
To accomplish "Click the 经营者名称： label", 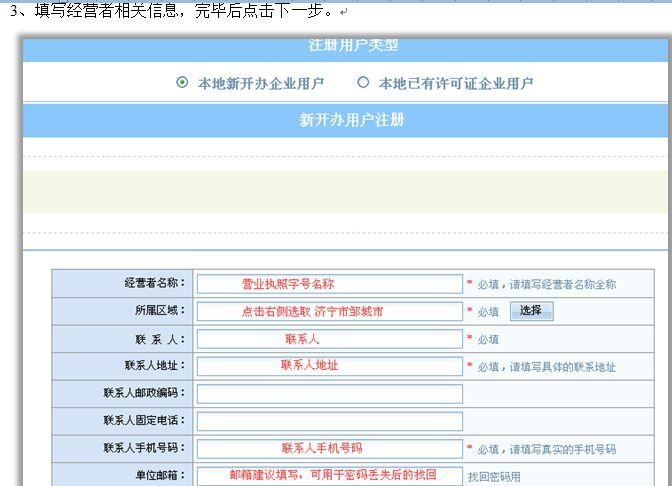I will (x=155, y=283).
